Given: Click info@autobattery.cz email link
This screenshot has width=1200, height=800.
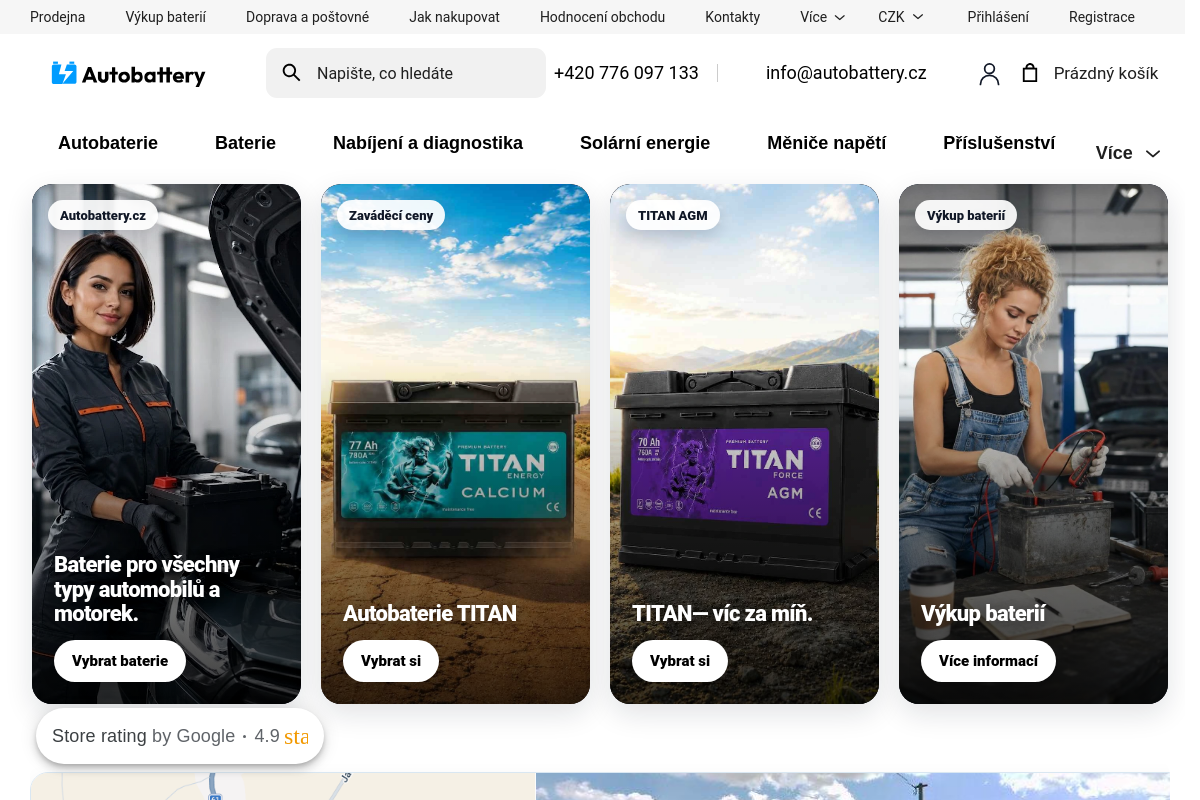Looking at the screenshot, I should tap(846, 73).
